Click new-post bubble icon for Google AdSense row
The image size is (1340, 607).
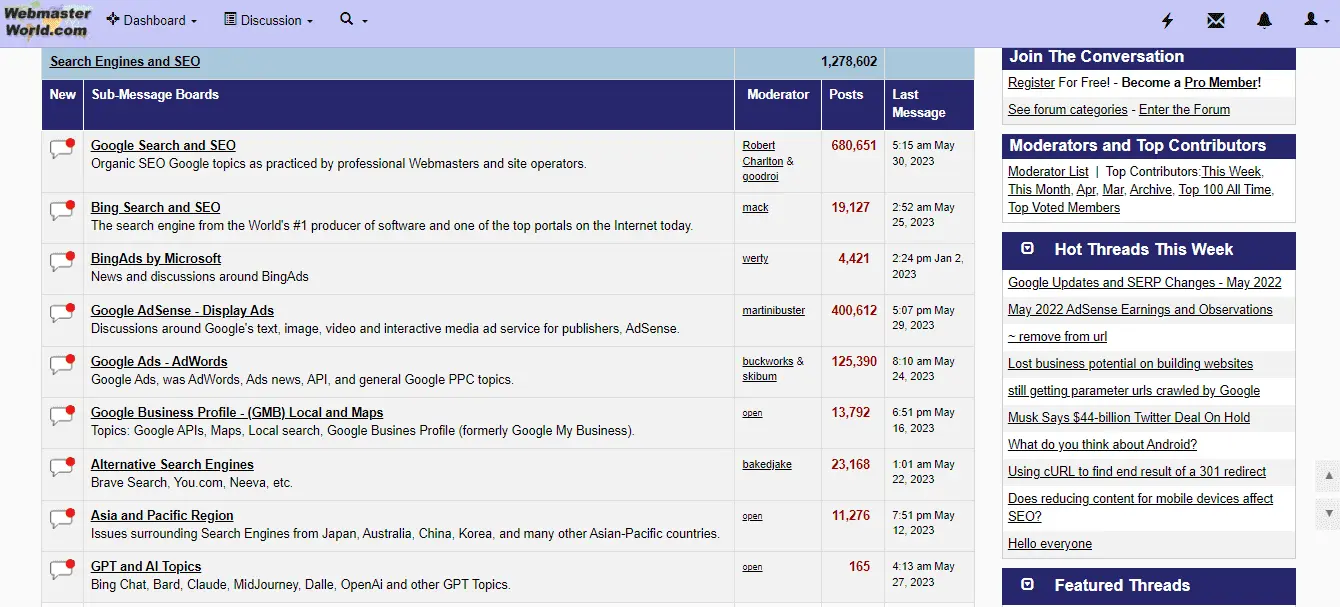pyautogui.click(x=62, y=314)
